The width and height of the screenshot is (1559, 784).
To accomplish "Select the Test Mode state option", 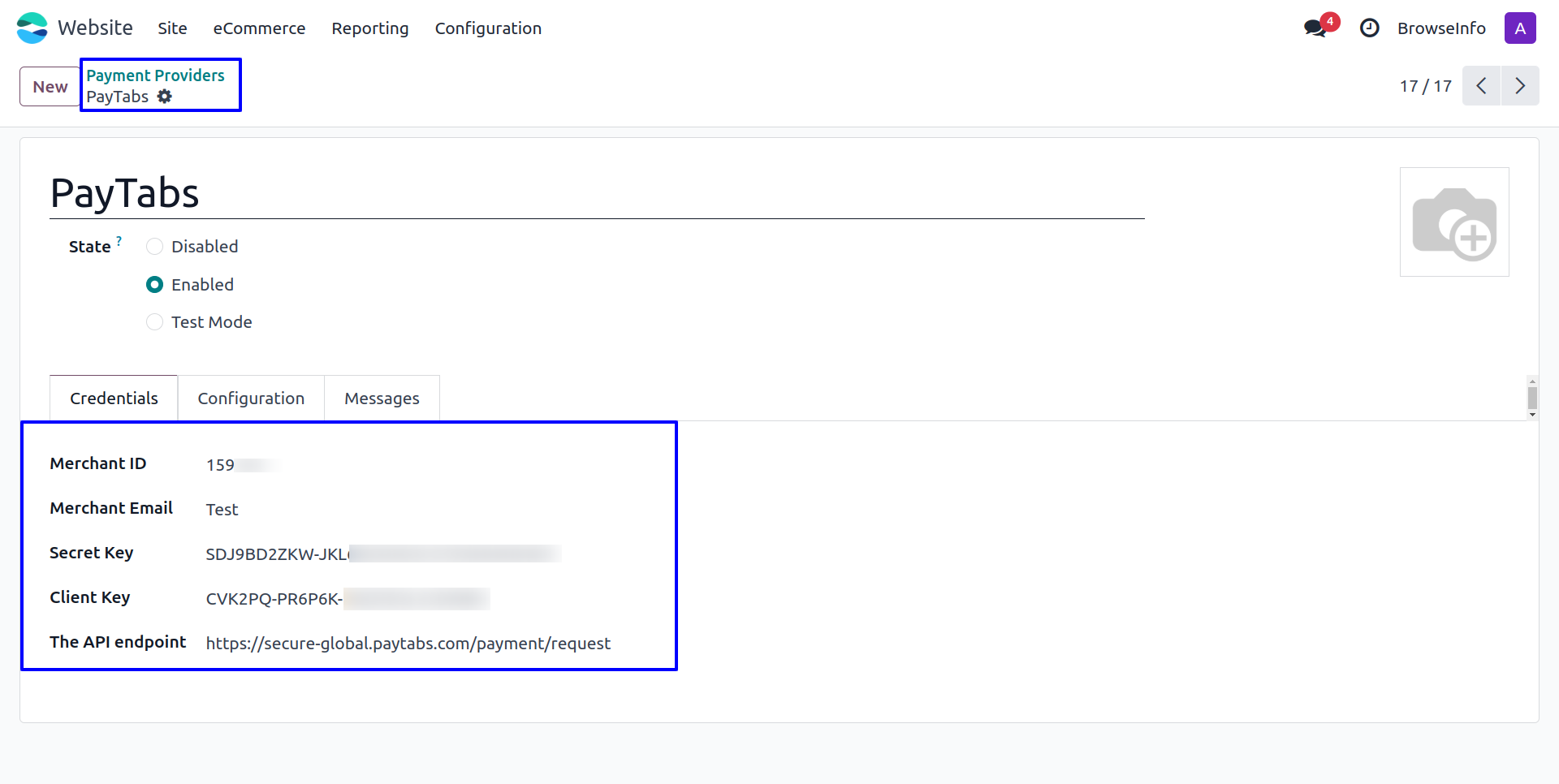I will click(154, 322).
